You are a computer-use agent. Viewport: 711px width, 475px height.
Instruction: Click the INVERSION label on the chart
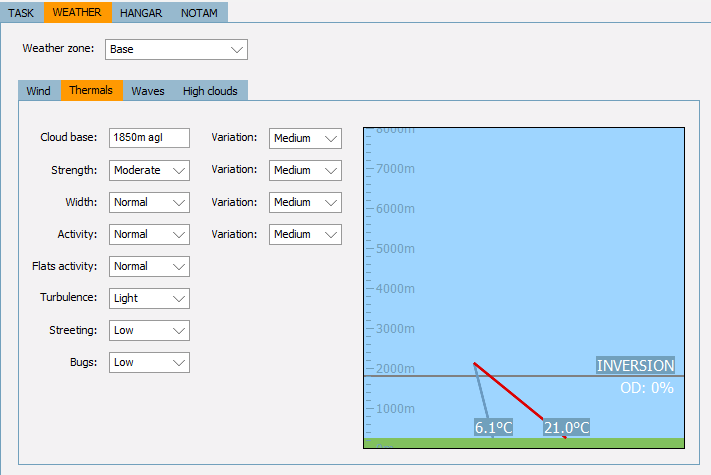pyautogui.click(x=635, y=366)
